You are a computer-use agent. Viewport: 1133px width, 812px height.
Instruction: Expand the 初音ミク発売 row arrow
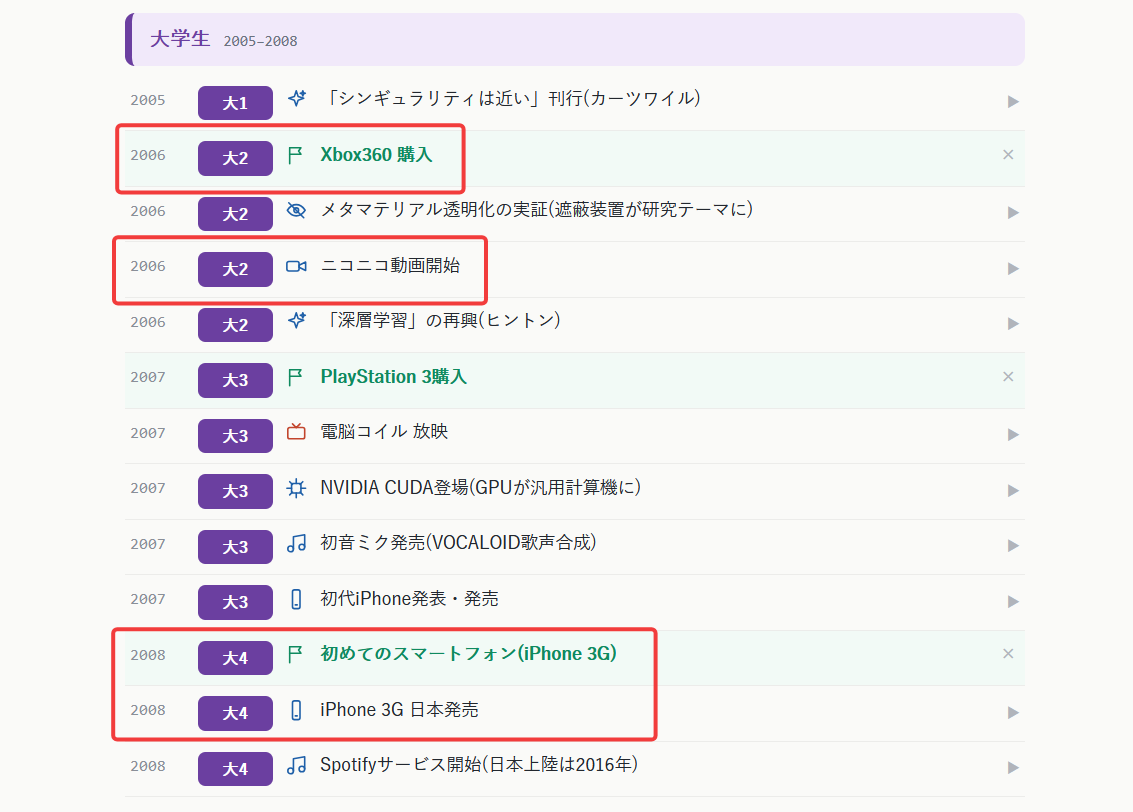pyautogui.click(x=1013, y=546)
